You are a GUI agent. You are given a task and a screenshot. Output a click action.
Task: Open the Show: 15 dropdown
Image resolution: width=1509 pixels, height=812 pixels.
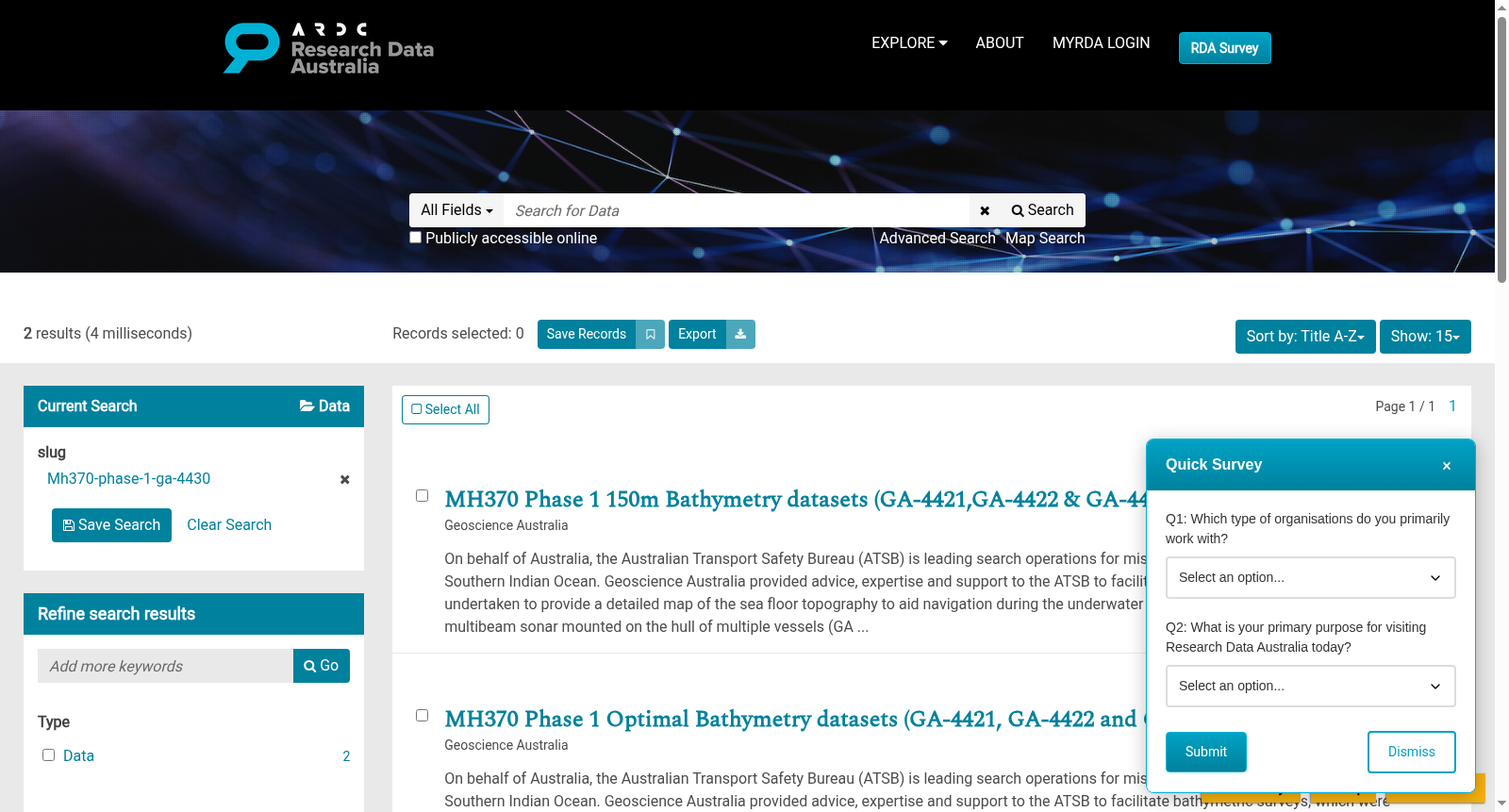click(1425, 337)
